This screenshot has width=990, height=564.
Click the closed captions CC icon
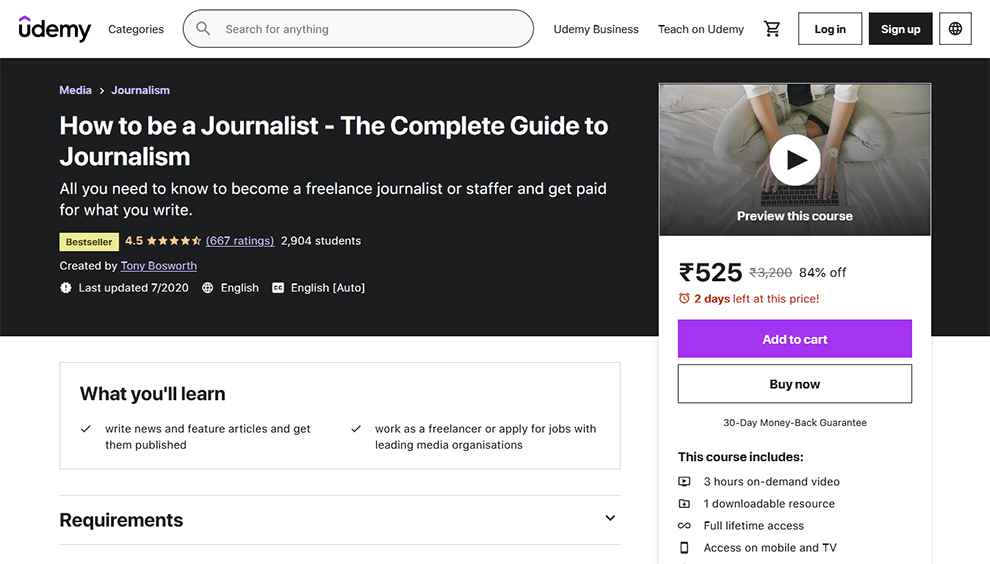coord(278,288)
